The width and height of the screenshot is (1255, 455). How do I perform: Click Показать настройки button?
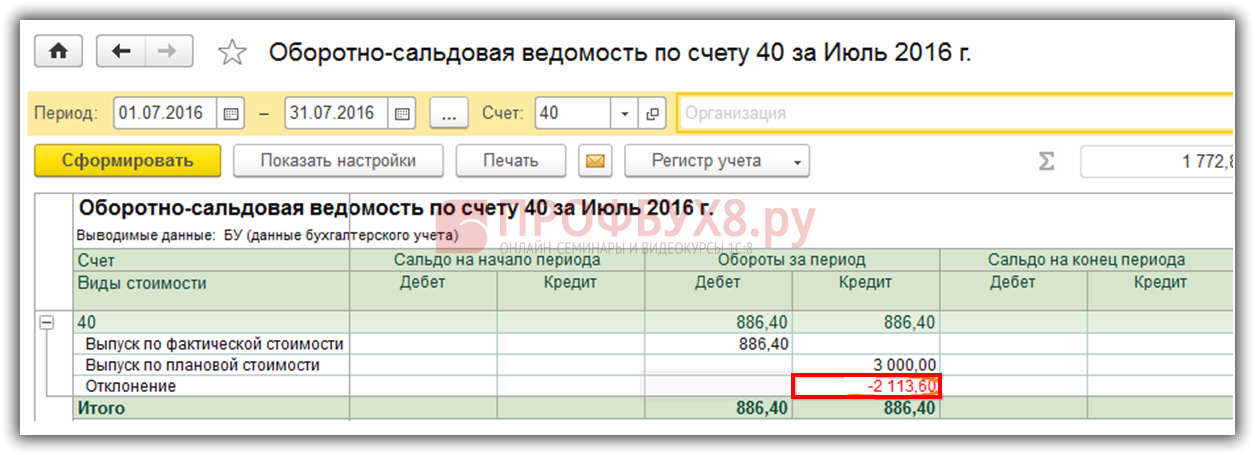coord(338,161)
